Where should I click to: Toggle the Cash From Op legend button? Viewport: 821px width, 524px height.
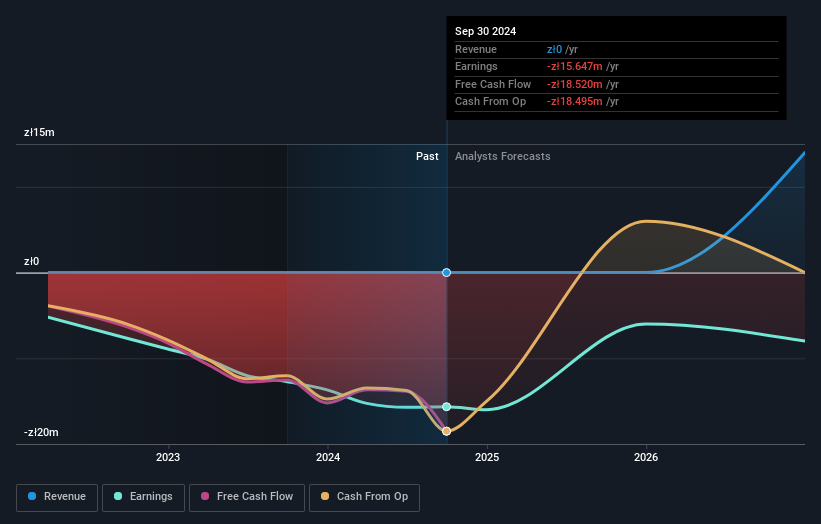point(364,497)
